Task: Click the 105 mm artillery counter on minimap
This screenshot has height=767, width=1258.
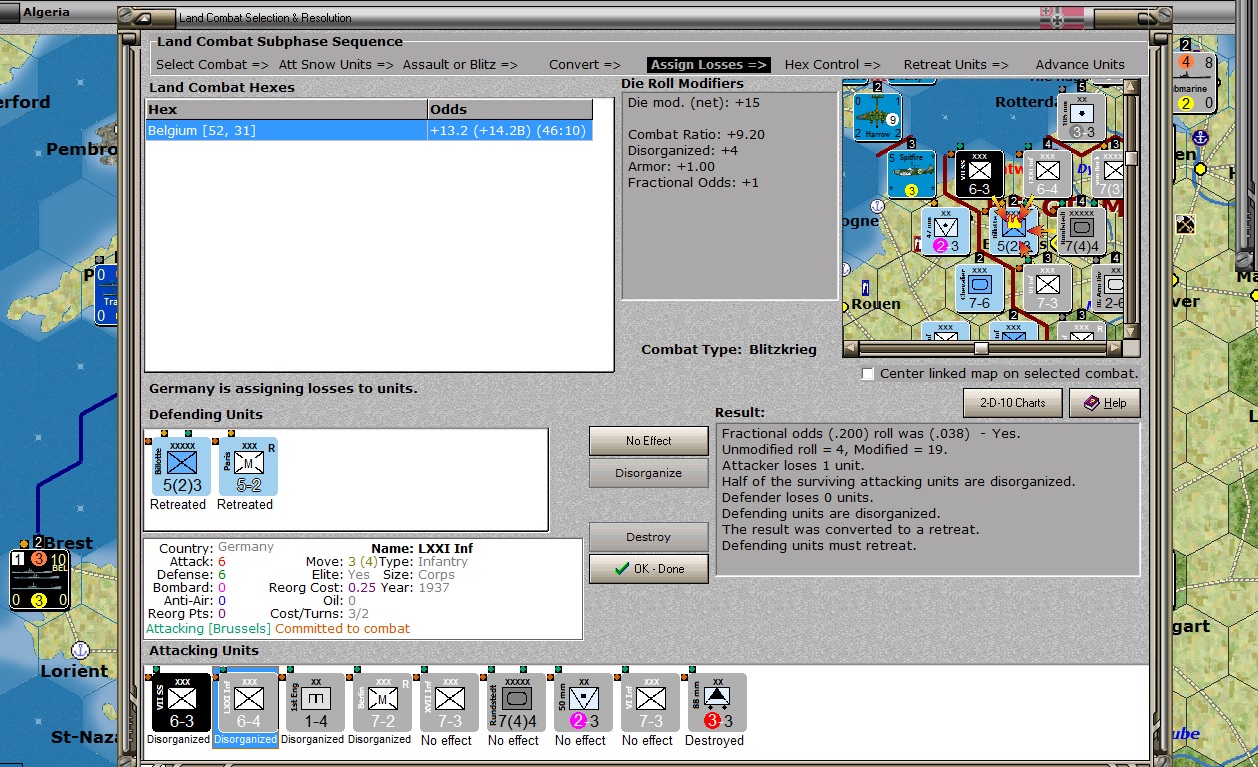Action: point(1081,117)
